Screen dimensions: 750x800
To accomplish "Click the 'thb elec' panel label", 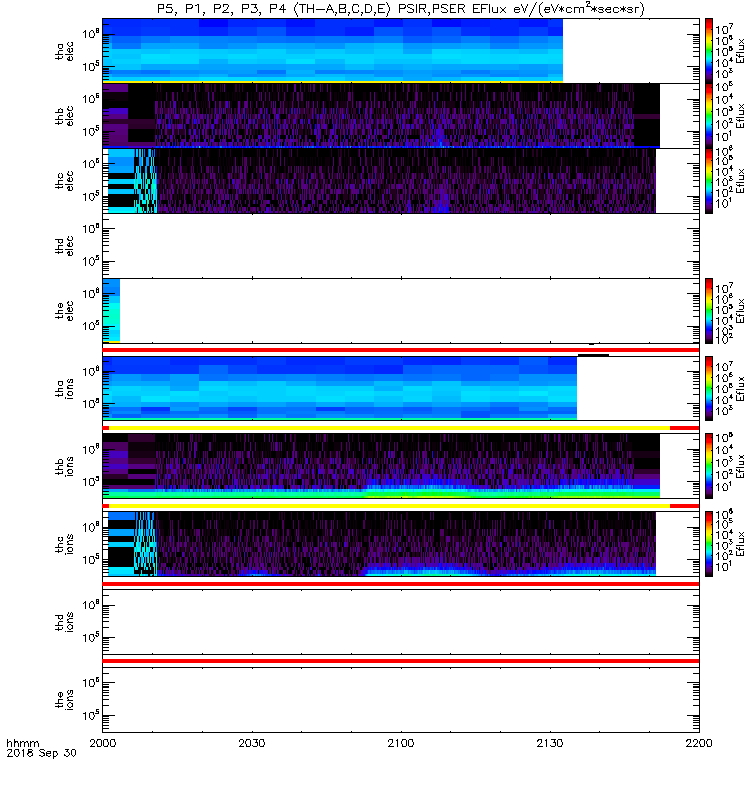I will coord(65,116).
